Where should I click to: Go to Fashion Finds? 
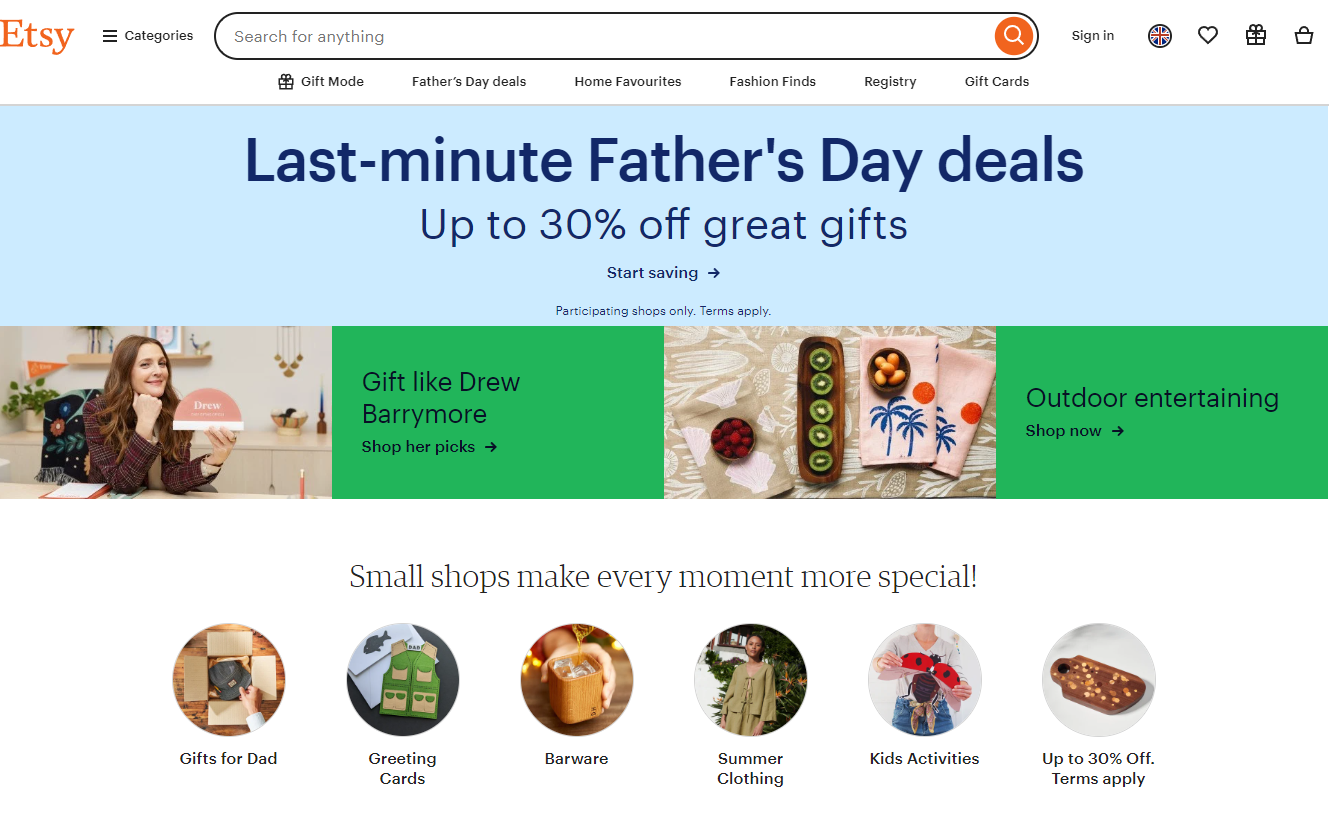pyautogui.click(x=773, y=82)
